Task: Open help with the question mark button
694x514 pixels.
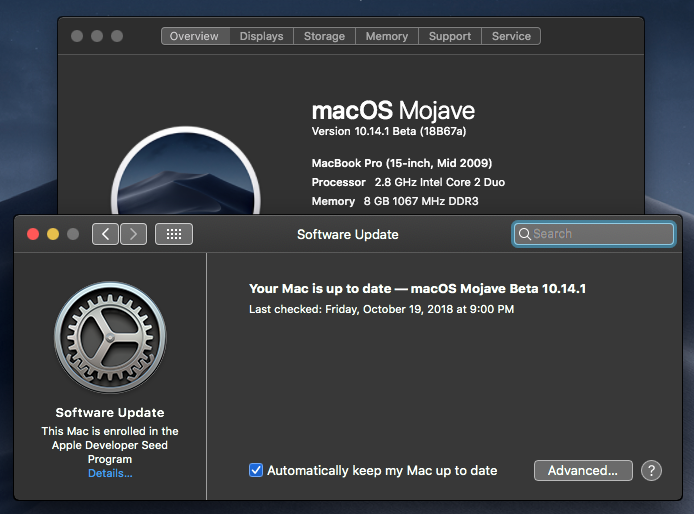Action: 652,470
